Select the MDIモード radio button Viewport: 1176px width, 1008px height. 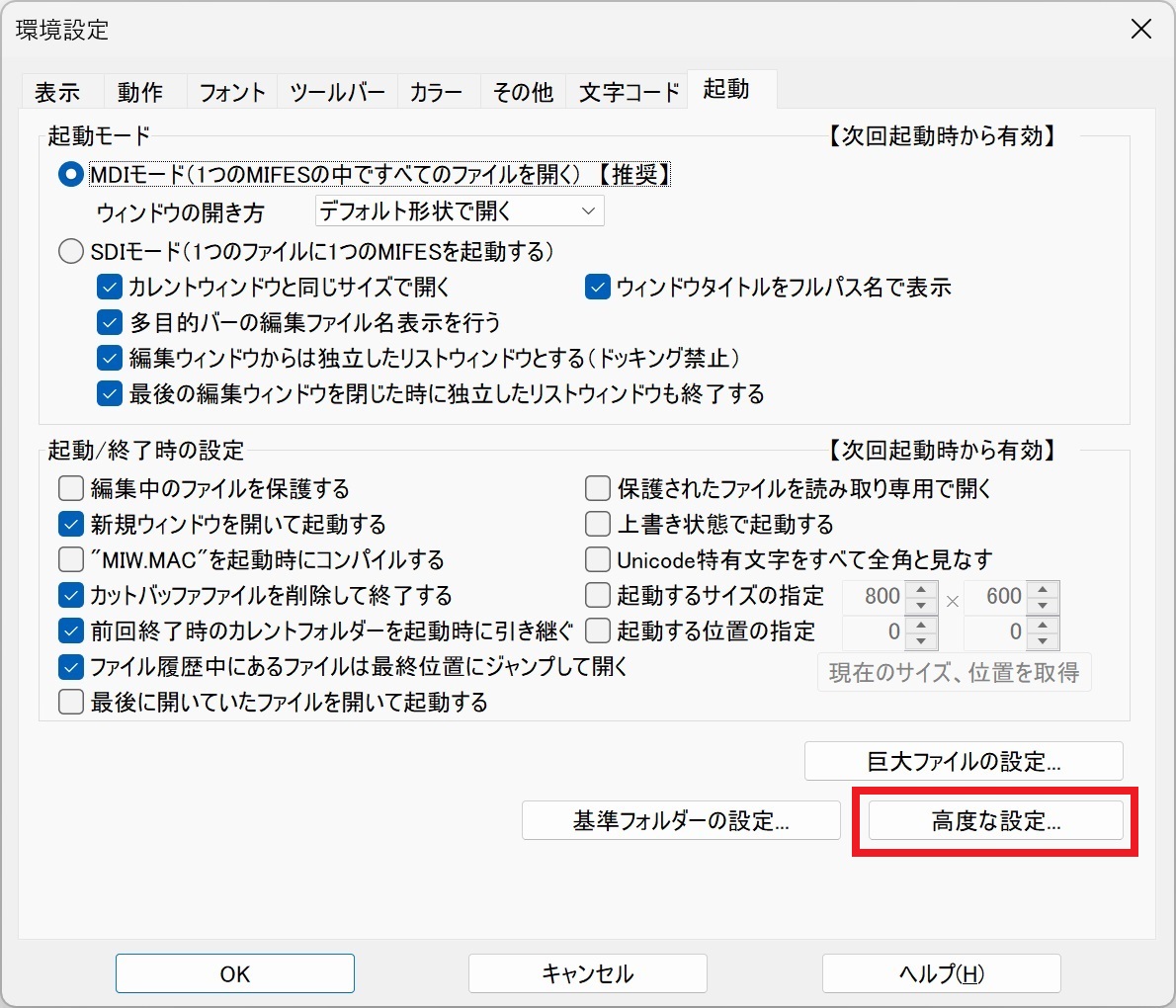[x=70, y=174]
